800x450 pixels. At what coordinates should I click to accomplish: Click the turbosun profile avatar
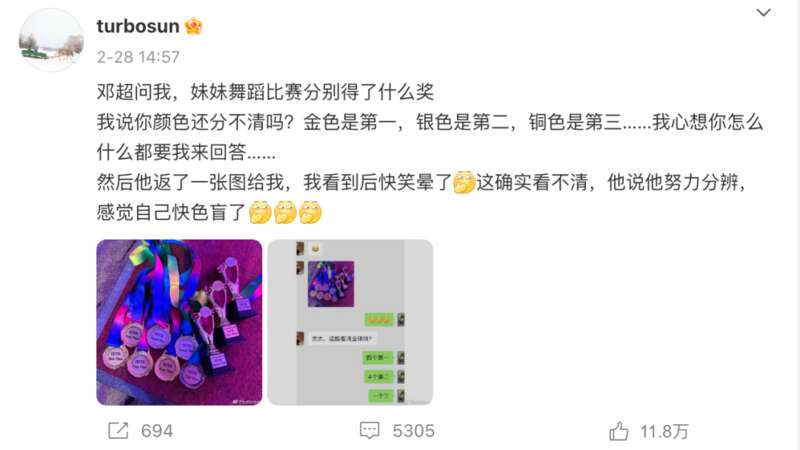coord(51,40)
